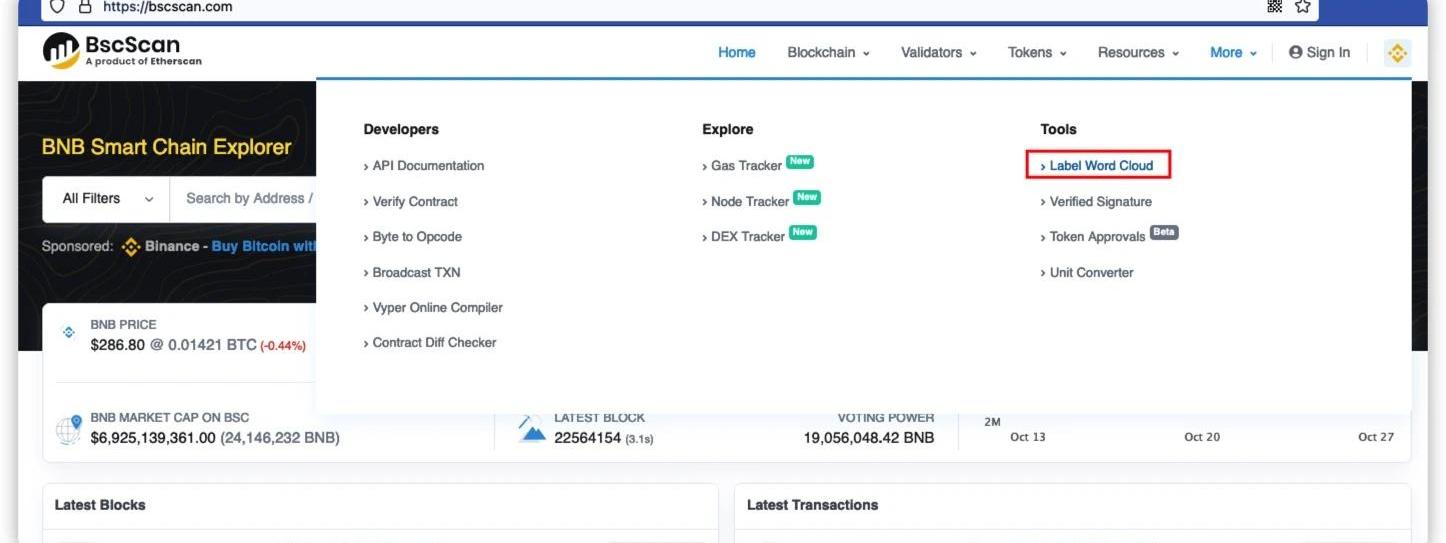Click the $6,925,139,361.00 market cap value
The width and height of the screenshot is (1446, 543).
point(153,438)
